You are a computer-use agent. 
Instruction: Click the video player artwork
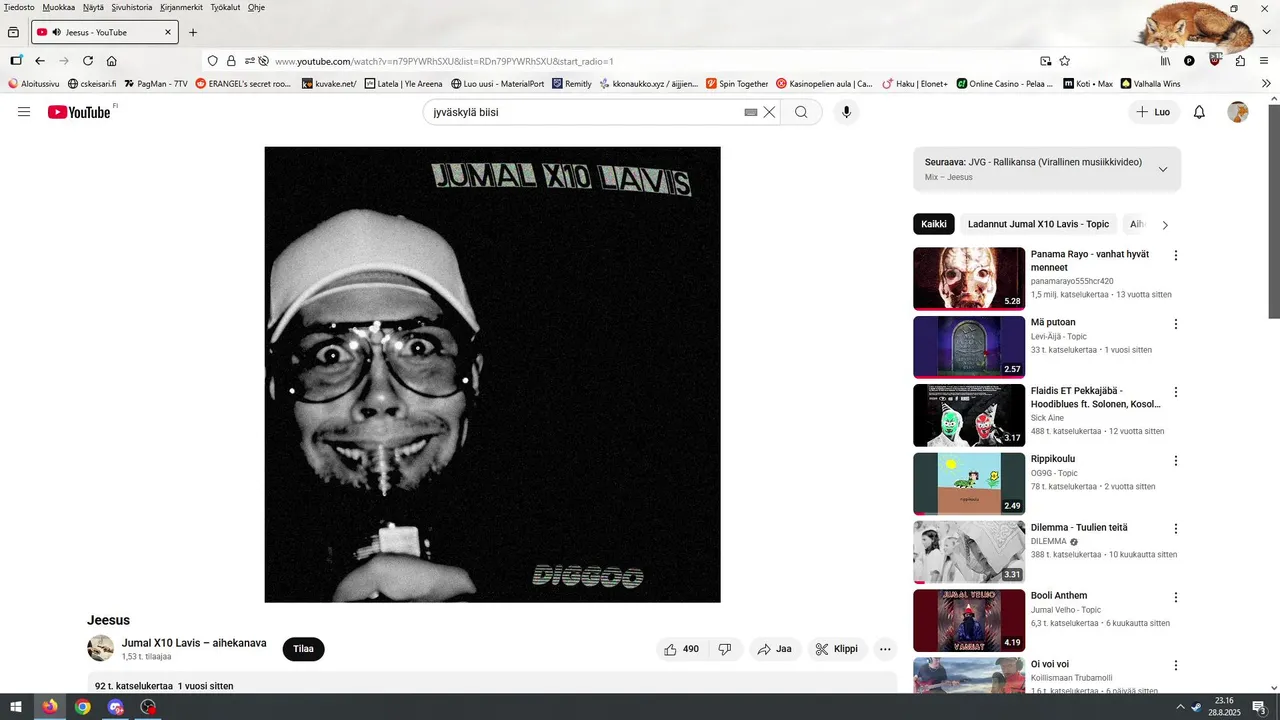pos(492,374)
